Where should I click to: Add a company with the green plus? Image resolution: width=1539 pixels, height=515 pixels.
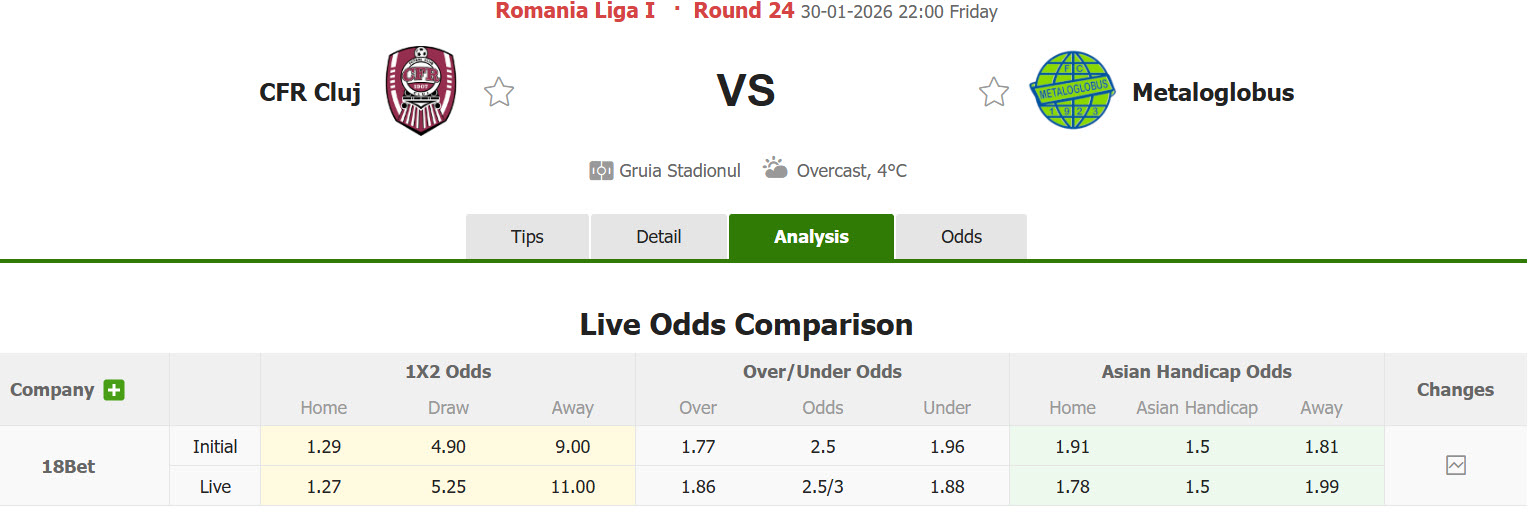114,390
